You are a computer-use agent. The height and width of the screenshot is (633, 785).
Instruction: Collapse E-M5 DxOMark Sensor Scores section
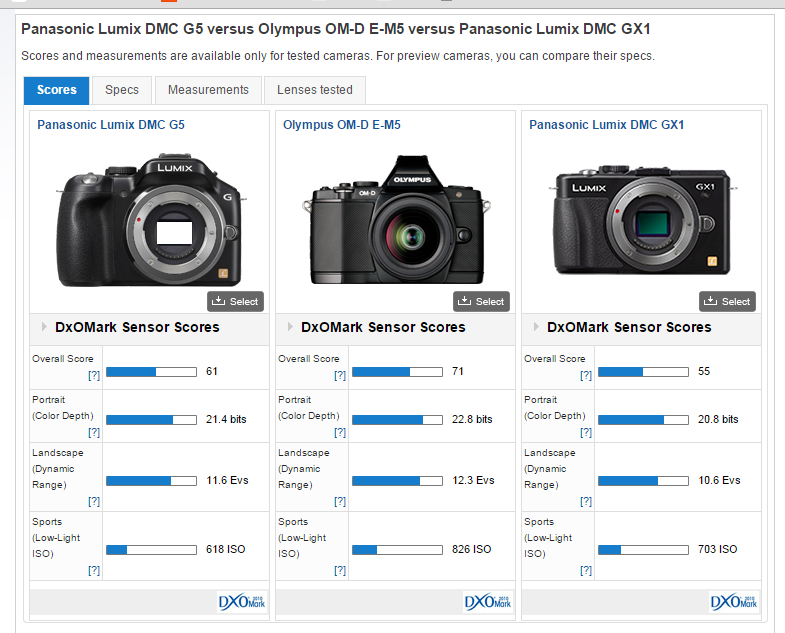(x=290, y=327)
